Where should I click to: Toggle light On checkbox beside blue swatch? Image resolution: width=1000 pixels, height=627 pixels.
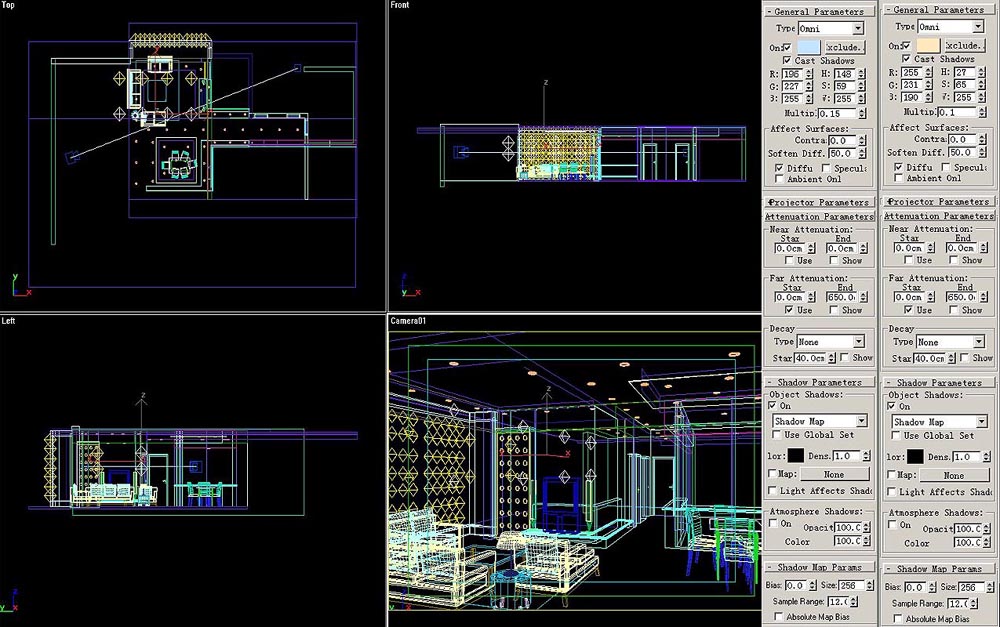click(787, 47)
